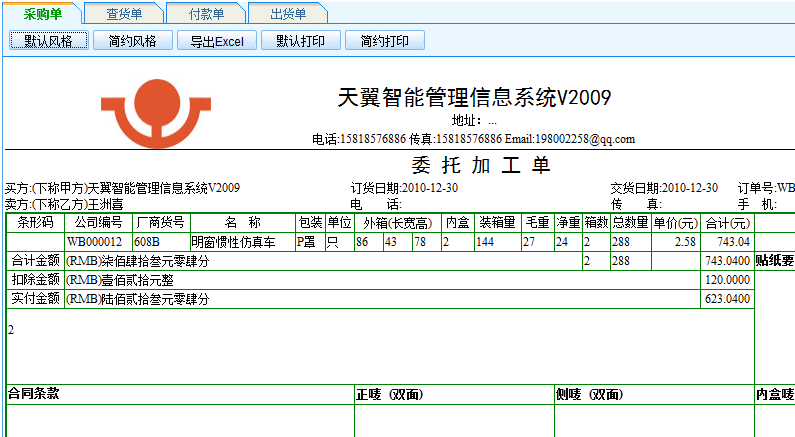Click the 扣除金额 row label
Screen dimensions: 795x437
click(35, 279)
